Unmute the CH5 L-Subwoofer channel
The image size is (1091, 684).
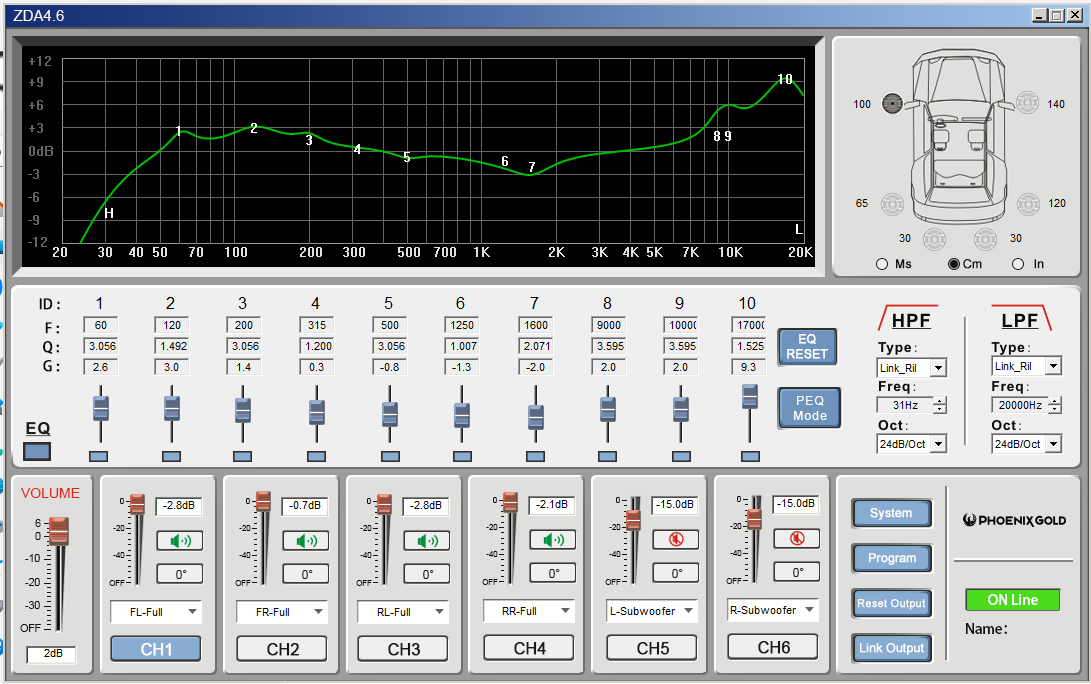click(676, 539)
